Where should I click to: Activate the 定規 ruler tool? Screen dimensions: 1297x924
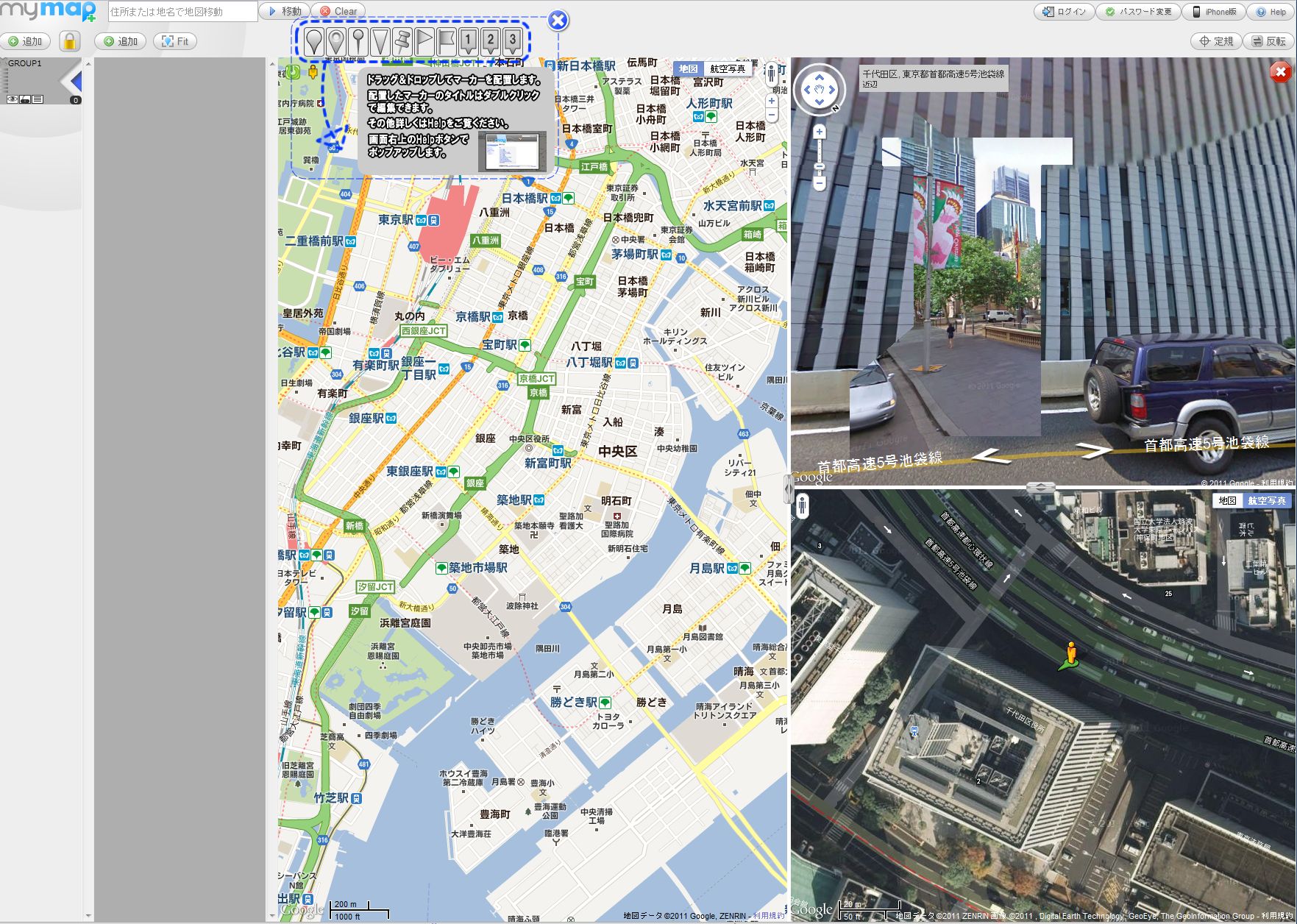(1216, 41)
